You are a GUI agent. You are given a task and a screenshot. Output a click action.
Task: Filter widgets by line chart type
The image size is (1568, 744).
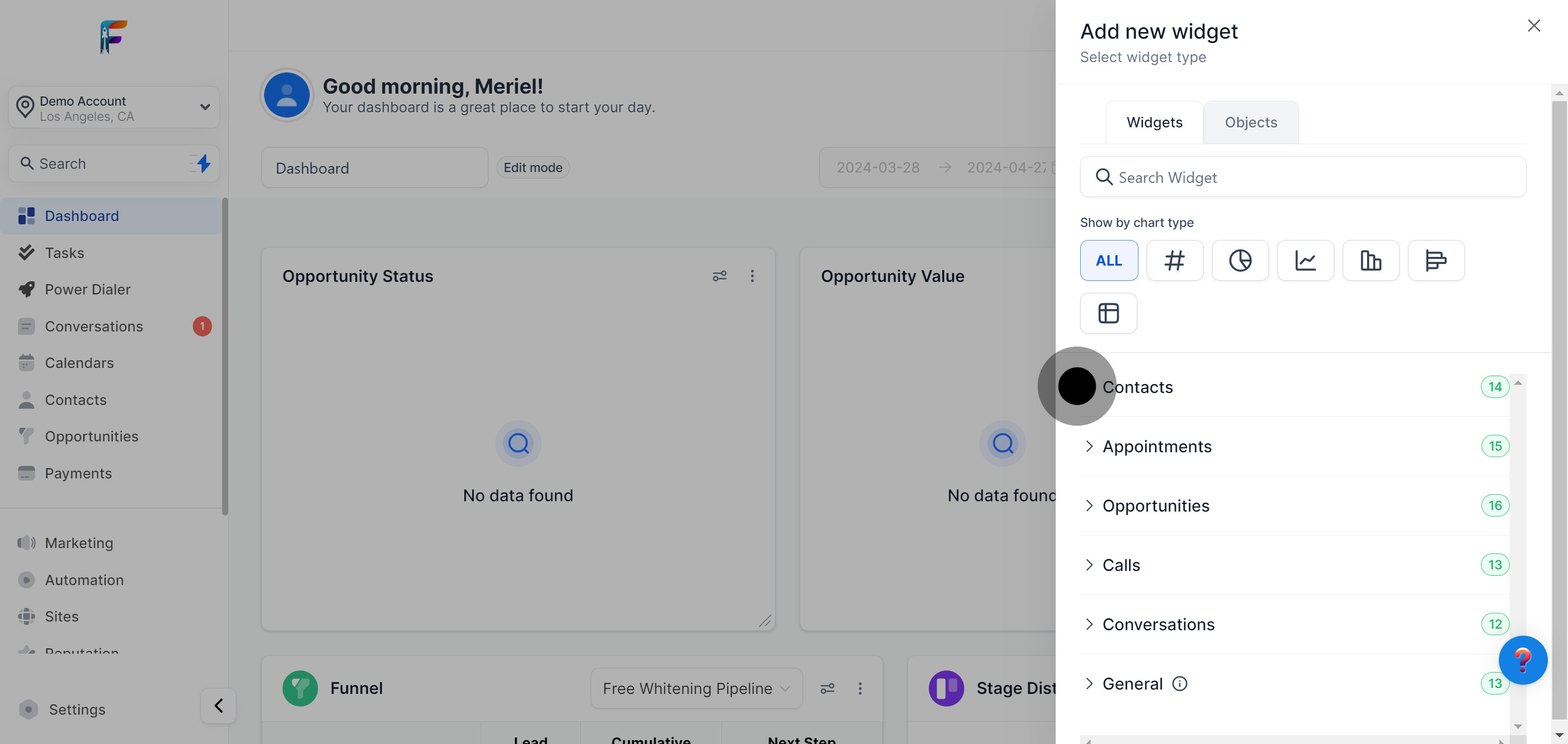(x=1305, y=260)
